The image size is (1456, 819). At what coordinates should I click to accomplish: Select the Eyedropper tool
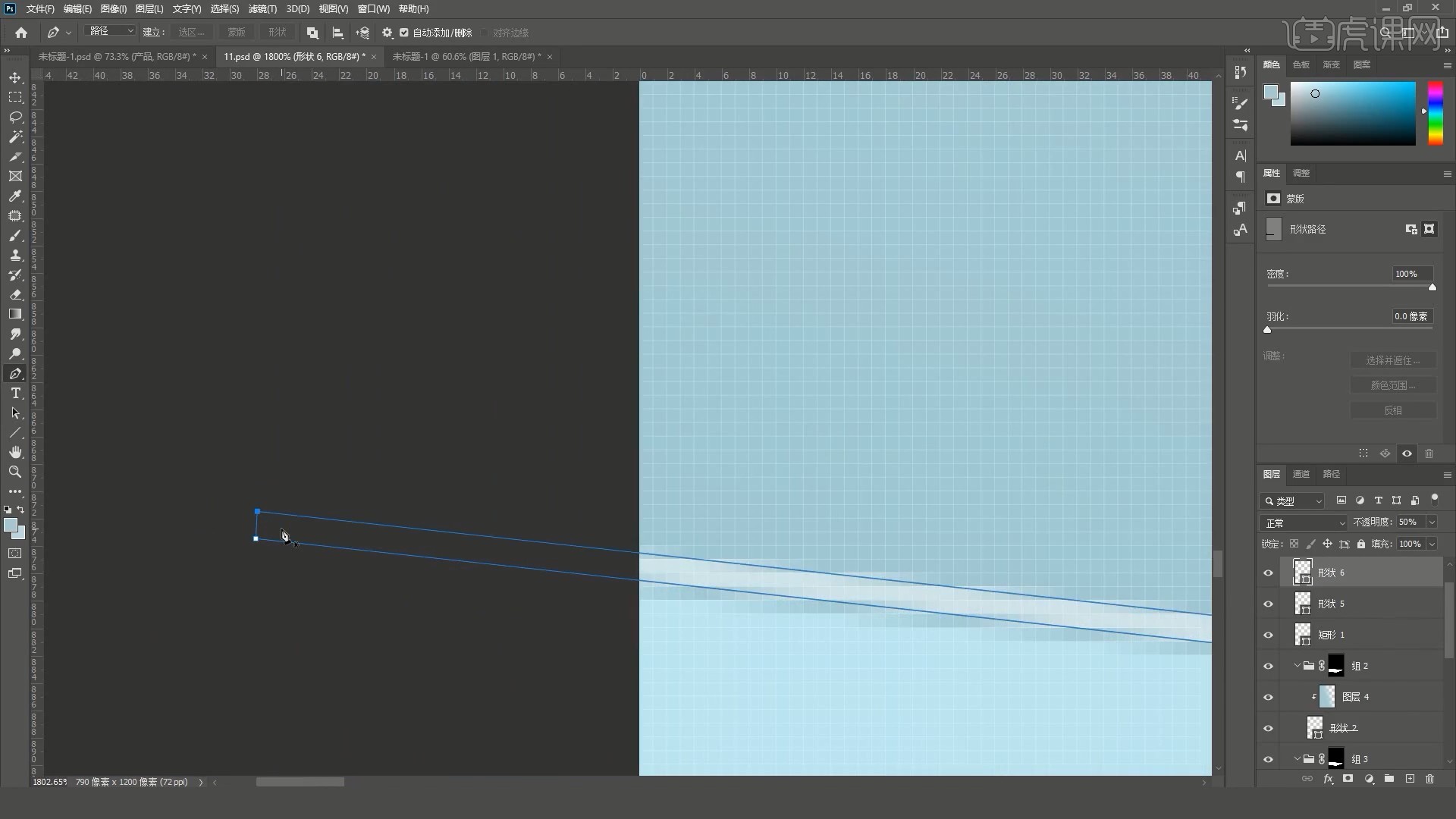(x=15, y=196)
